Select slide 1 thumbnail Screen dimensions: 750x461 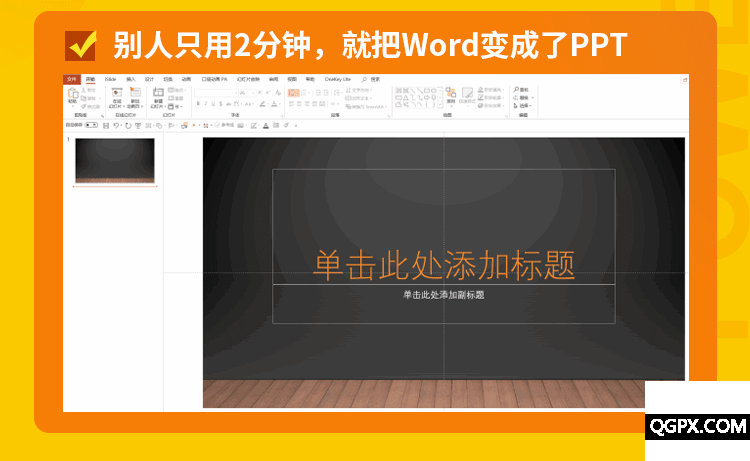[x=115, y=161]
